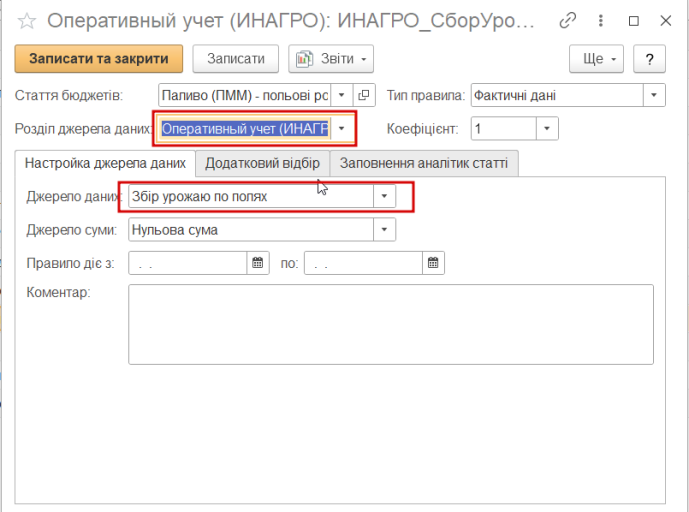The width and height of the screenshot is (689, 512).
Task: Open the Ще more-actions menu
Action: 596,58
